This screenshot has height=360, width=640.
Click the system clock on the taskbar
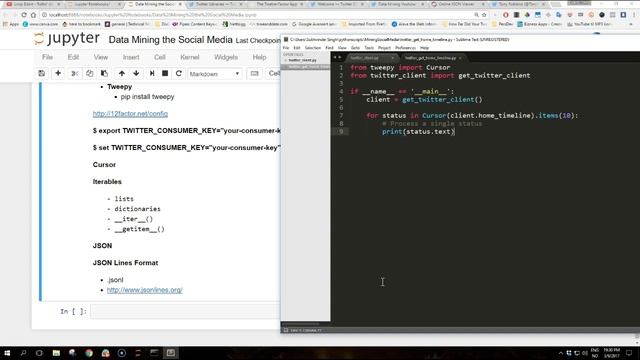(611, 353)
